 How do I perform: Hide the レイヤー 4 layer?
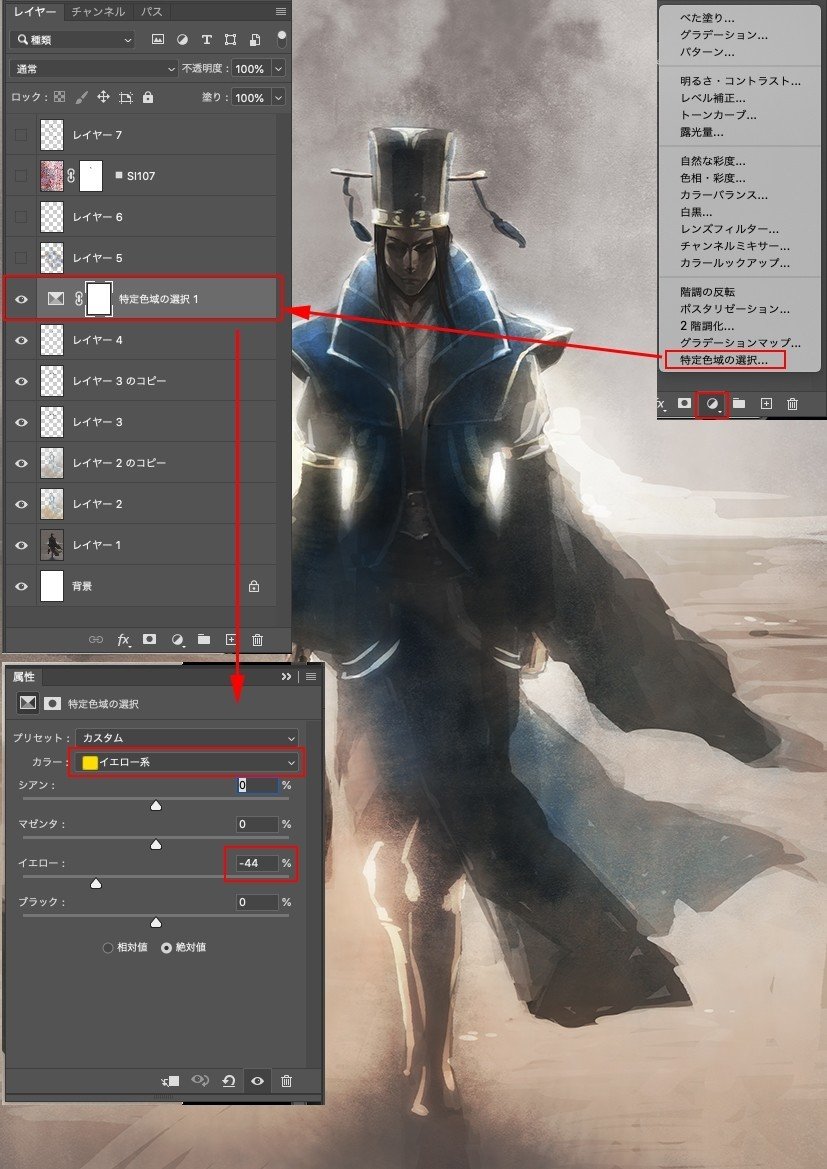pos(21,340)
